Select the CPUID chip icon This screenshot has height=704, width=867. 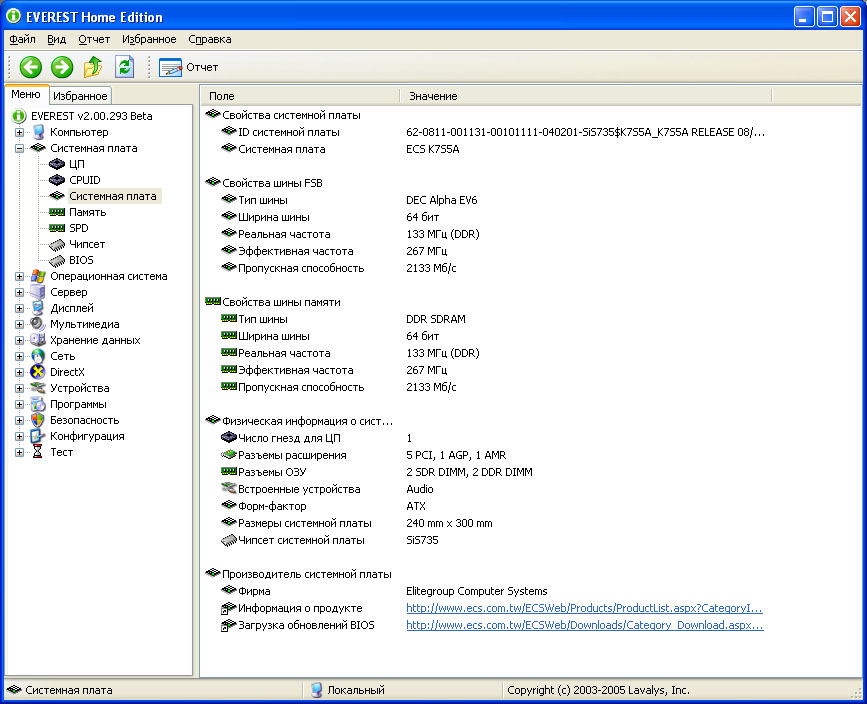56,180
